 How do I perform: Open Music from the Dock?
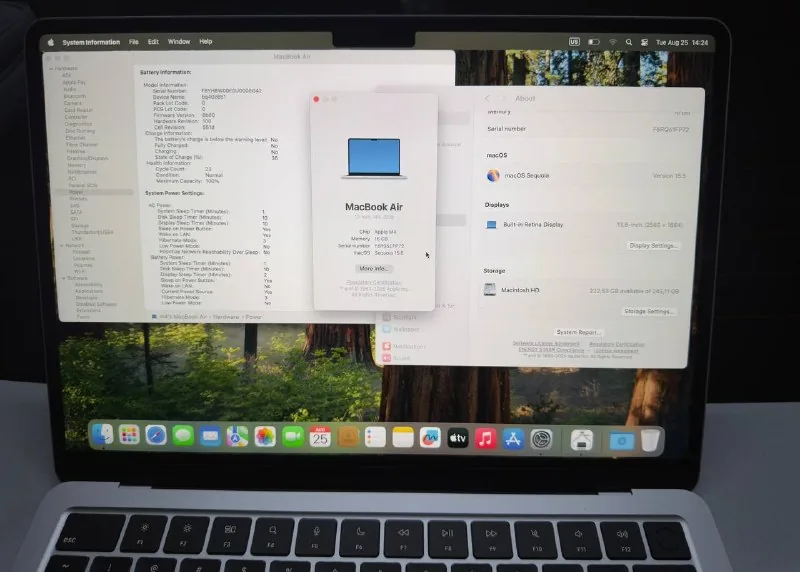click(x=485, y=438)
